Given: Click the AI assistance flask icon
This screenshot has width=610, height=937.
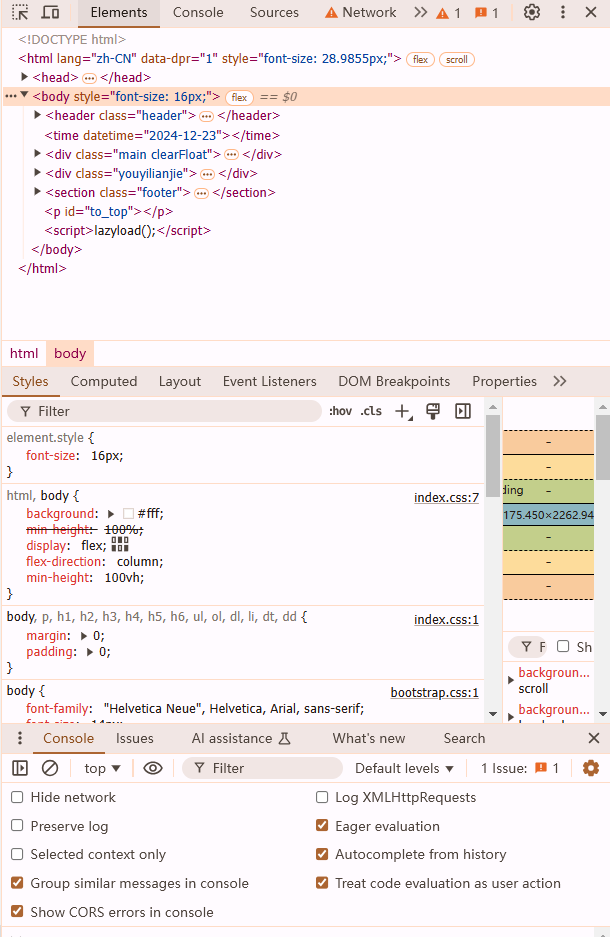Looking at the screenshot, I should 285,739.
